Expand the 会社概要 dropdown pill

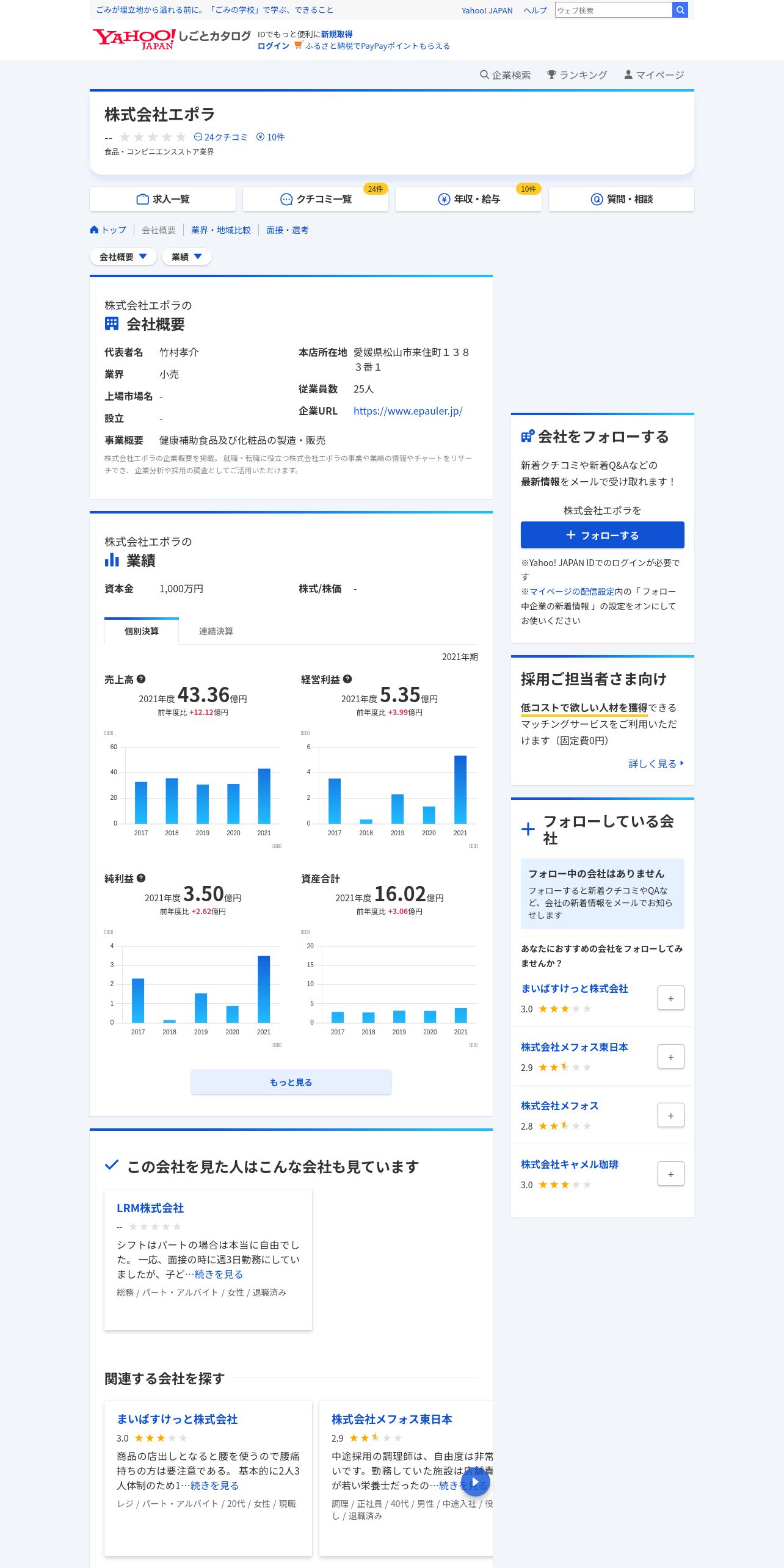click(x=123, y=256)
